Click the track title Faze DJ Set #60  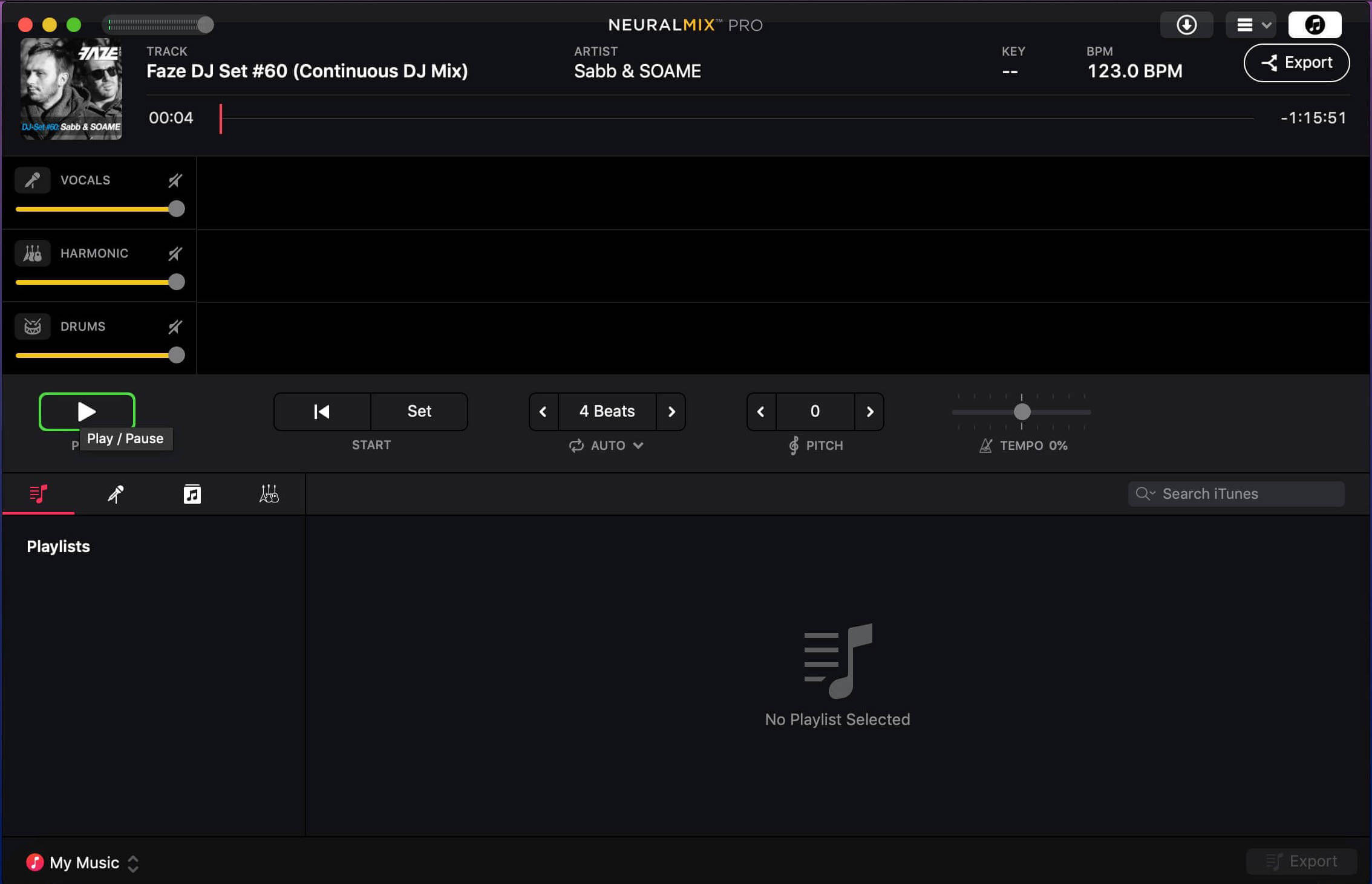click(307, 71)
